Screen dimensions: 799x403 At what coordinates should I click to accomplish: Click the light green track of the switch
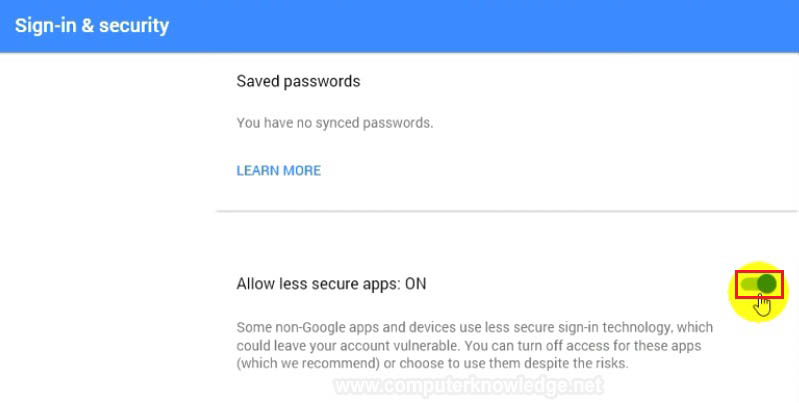748,284
